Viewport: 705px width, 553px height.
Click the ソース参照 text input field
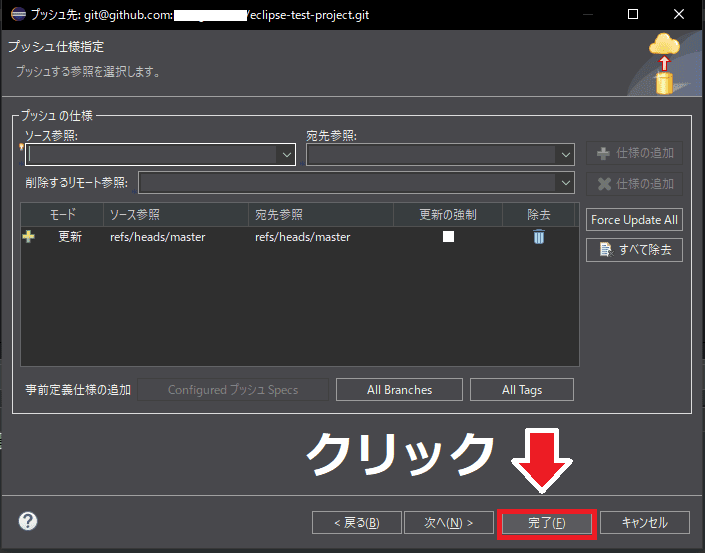pos(152,154)
